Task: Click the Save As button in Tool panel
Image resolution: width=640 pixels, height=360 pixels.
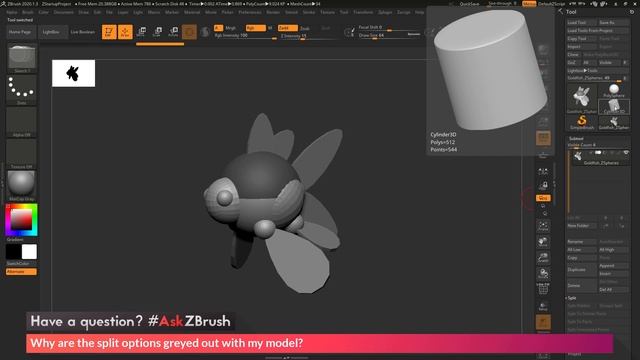Action: point(613,22)
